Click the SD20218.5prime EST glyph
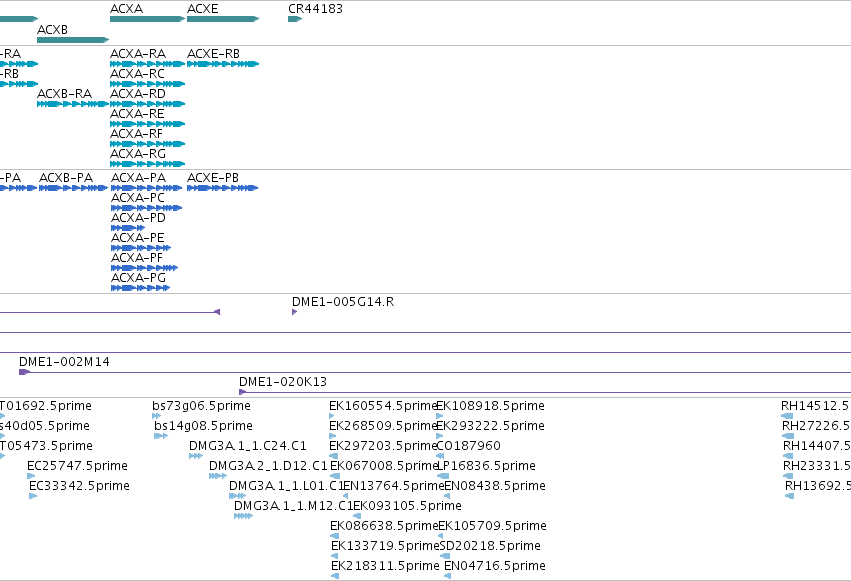The image size is (851, 581). click(444, 557)
